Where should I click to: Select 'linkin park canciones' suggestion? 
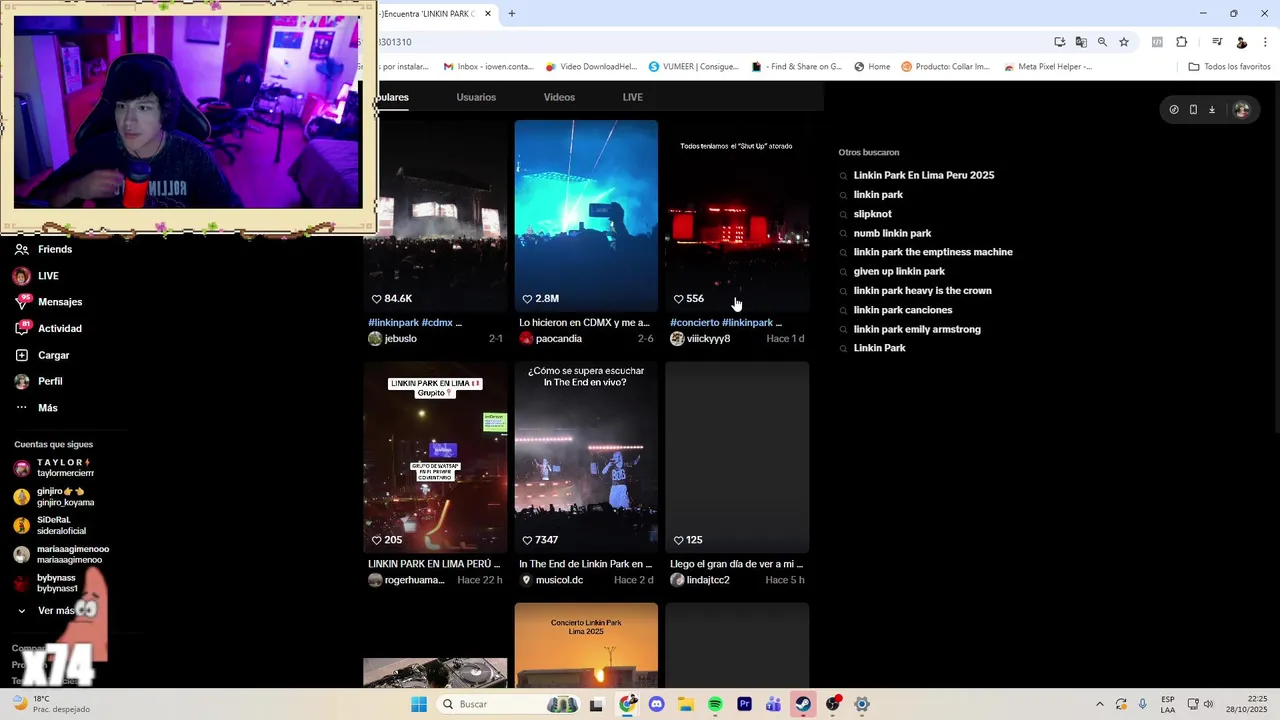coord(903,310)
